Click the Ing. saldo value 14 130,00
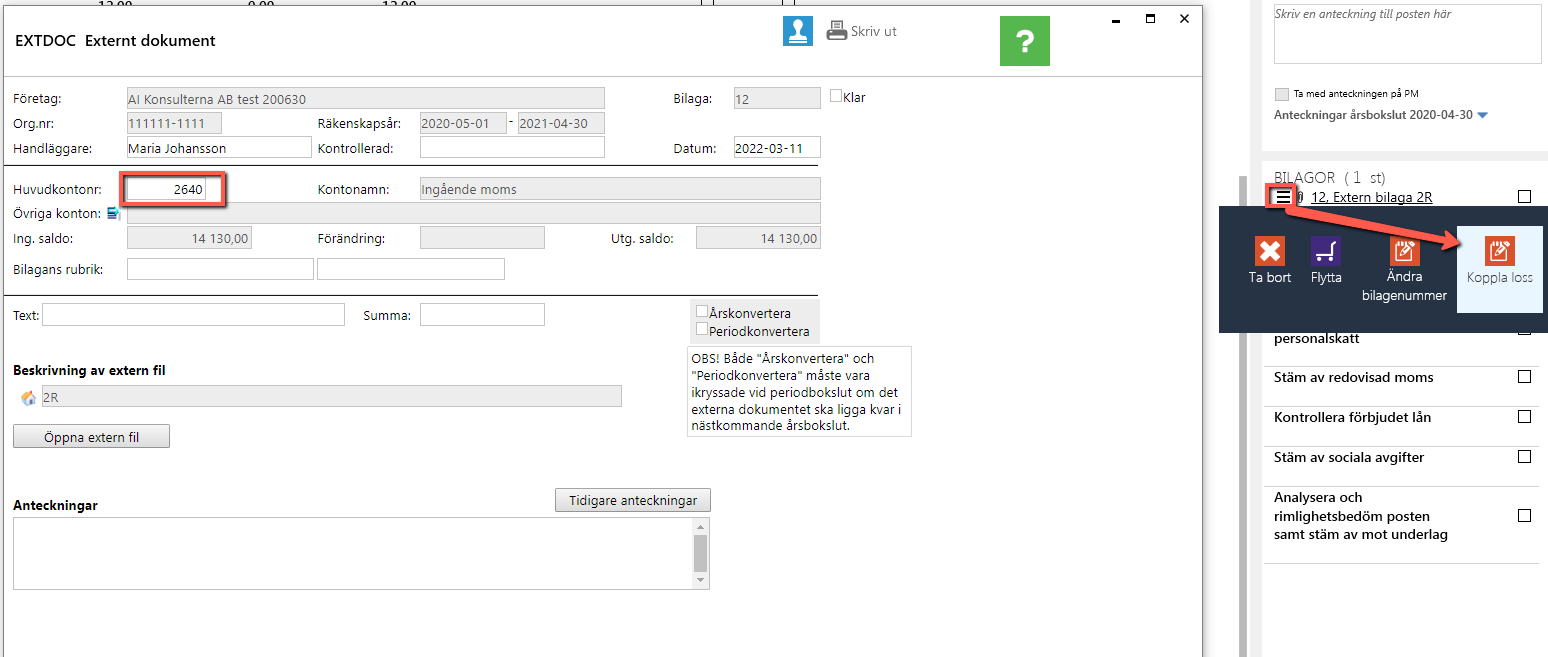Image resolution: width=1548 pixels, height=657 pixels. (189, 238)
